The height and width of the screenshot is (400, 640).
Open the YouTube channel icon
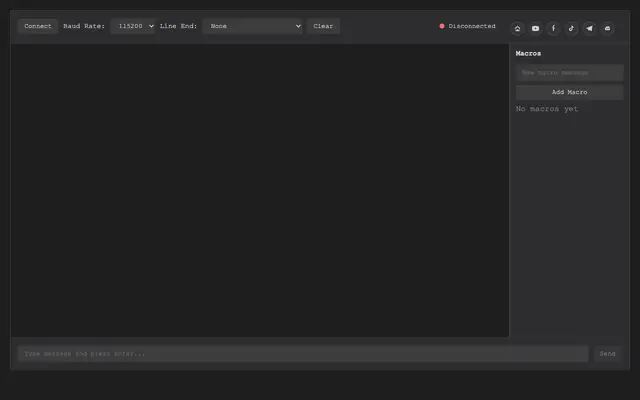[x=535, y=29]
